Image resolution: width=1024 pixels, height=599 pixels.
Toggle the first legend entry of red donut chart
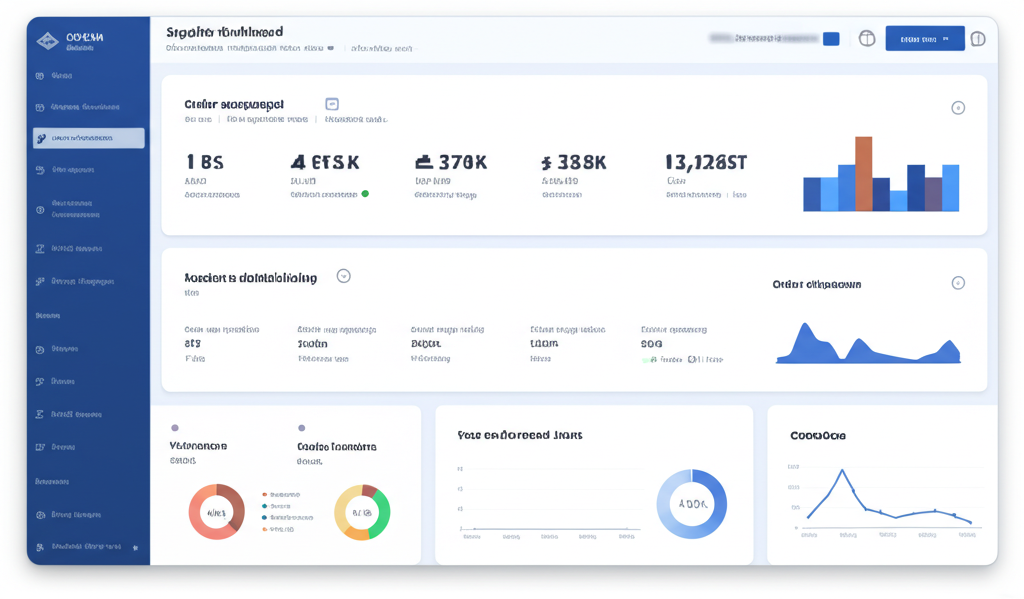point(265,494)
